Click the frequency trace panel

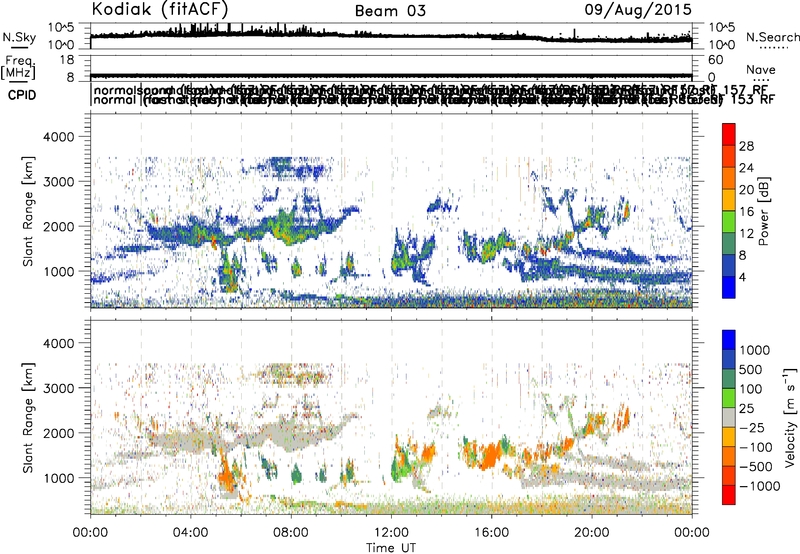point(391,69)
